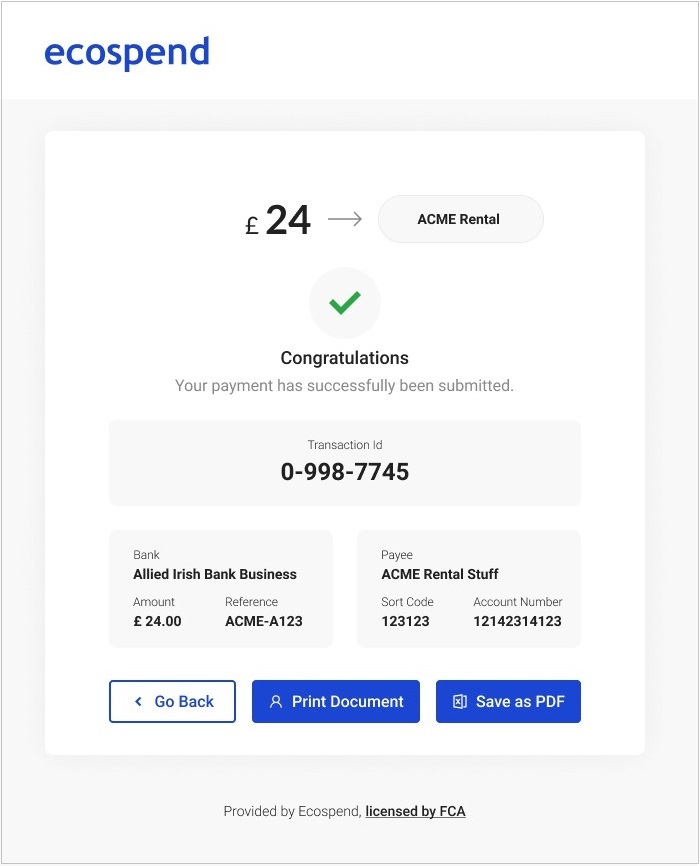Open the licensed by FCA link
Screen dimensions: 700x866
pos(415,811)
